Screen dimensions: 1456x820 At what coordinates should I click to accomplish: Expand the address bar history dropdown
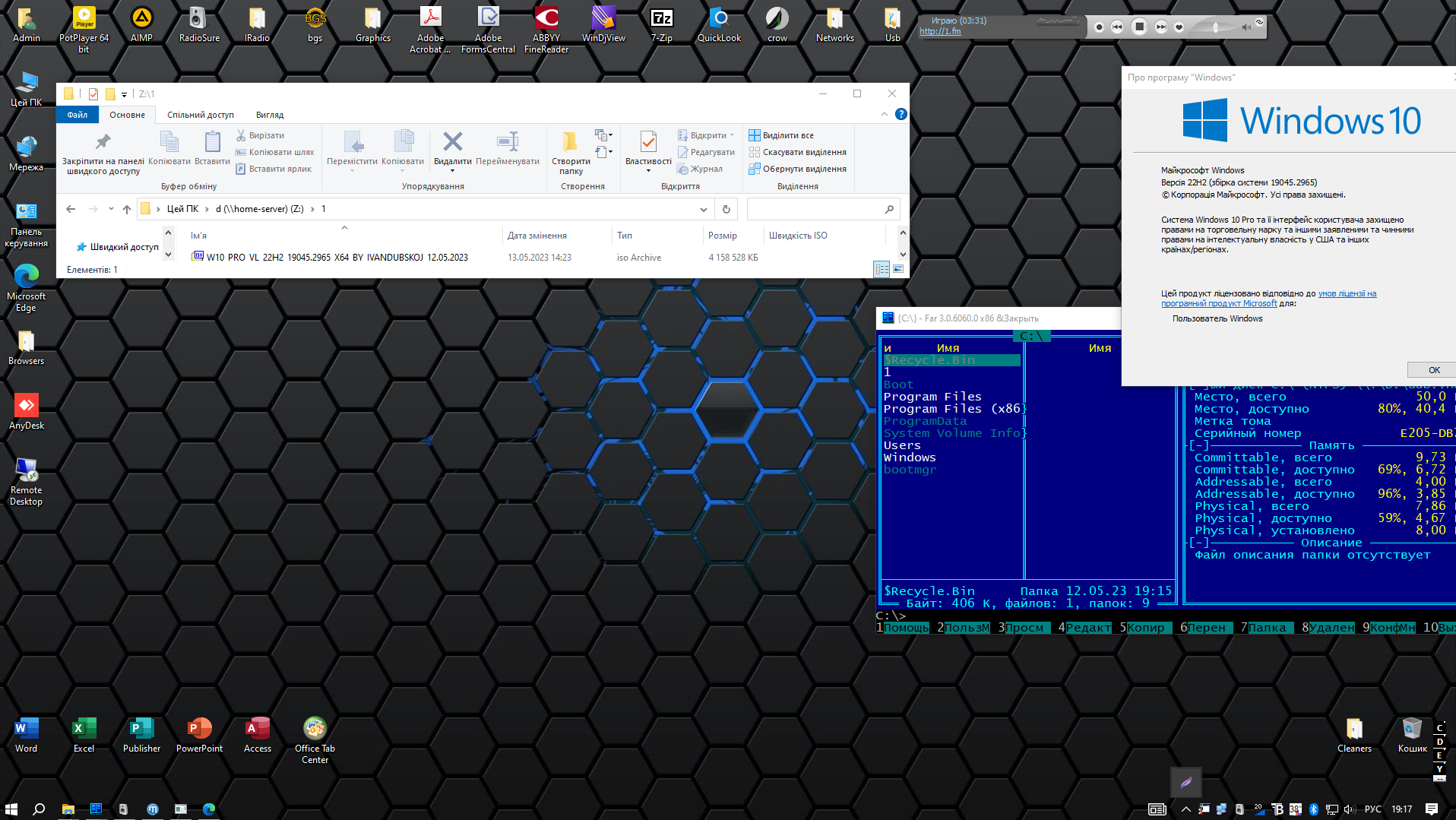[x=703, y=209]
